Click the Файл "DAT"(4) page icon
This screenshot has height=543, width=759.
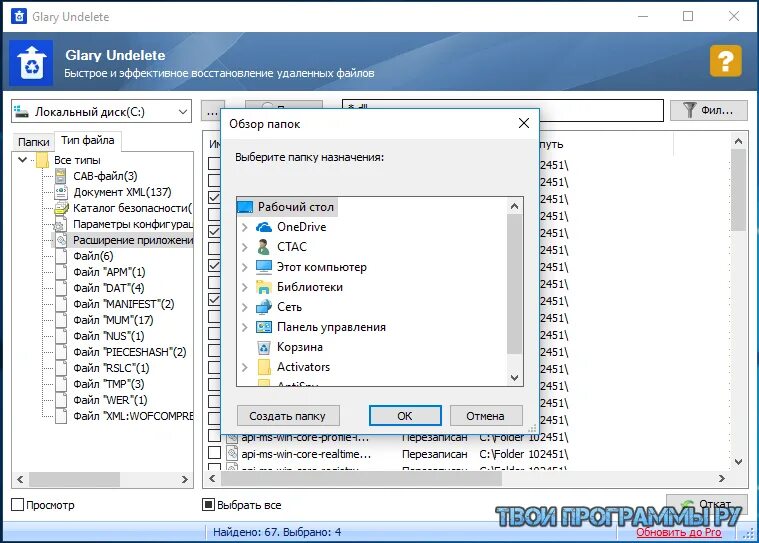[61, 288]
